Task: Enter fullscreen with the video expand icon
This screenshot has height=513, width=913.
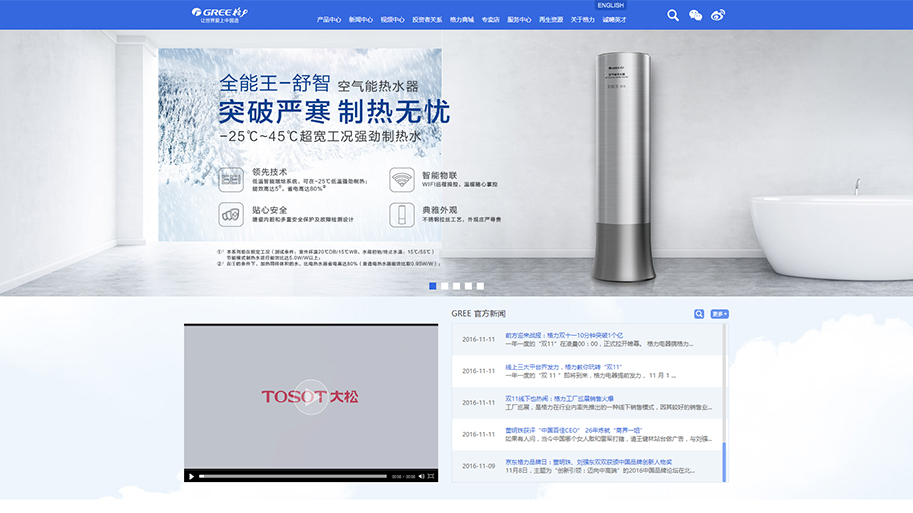Action: [x=431, y=476]
